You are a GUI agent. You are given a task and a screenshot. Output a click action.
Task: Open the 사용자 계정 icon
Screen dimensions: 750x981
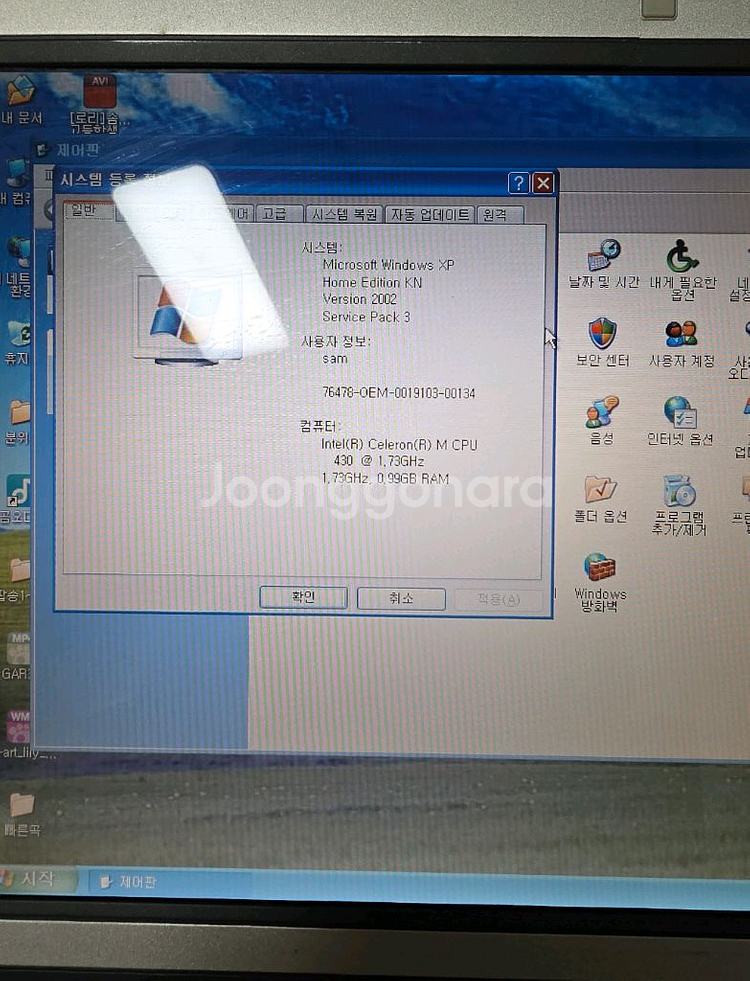[682, 343]
